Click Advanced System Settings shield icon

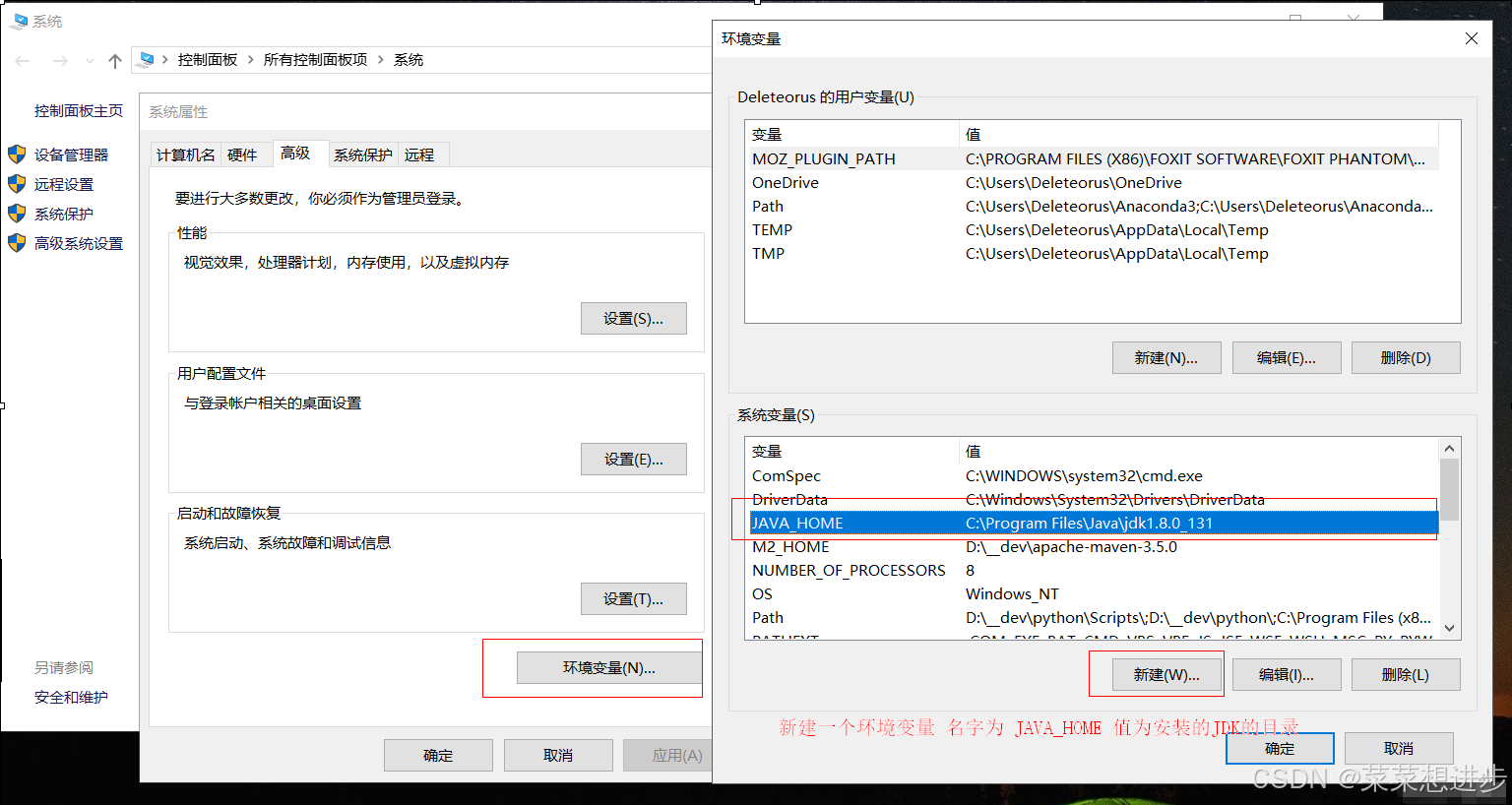click(x=17, y=243)
